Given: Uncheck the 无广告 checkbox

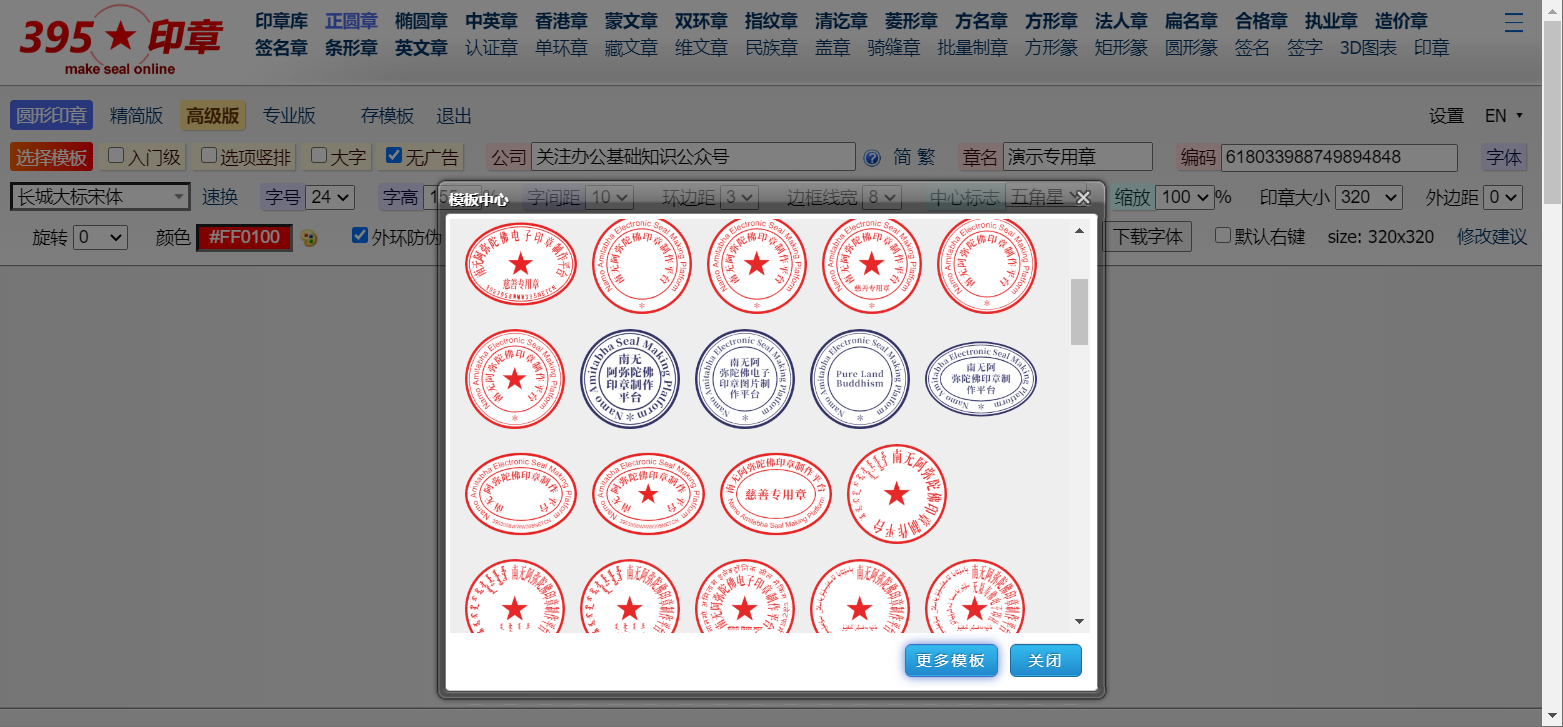Looking at the screenshot, I should [394, 156].
